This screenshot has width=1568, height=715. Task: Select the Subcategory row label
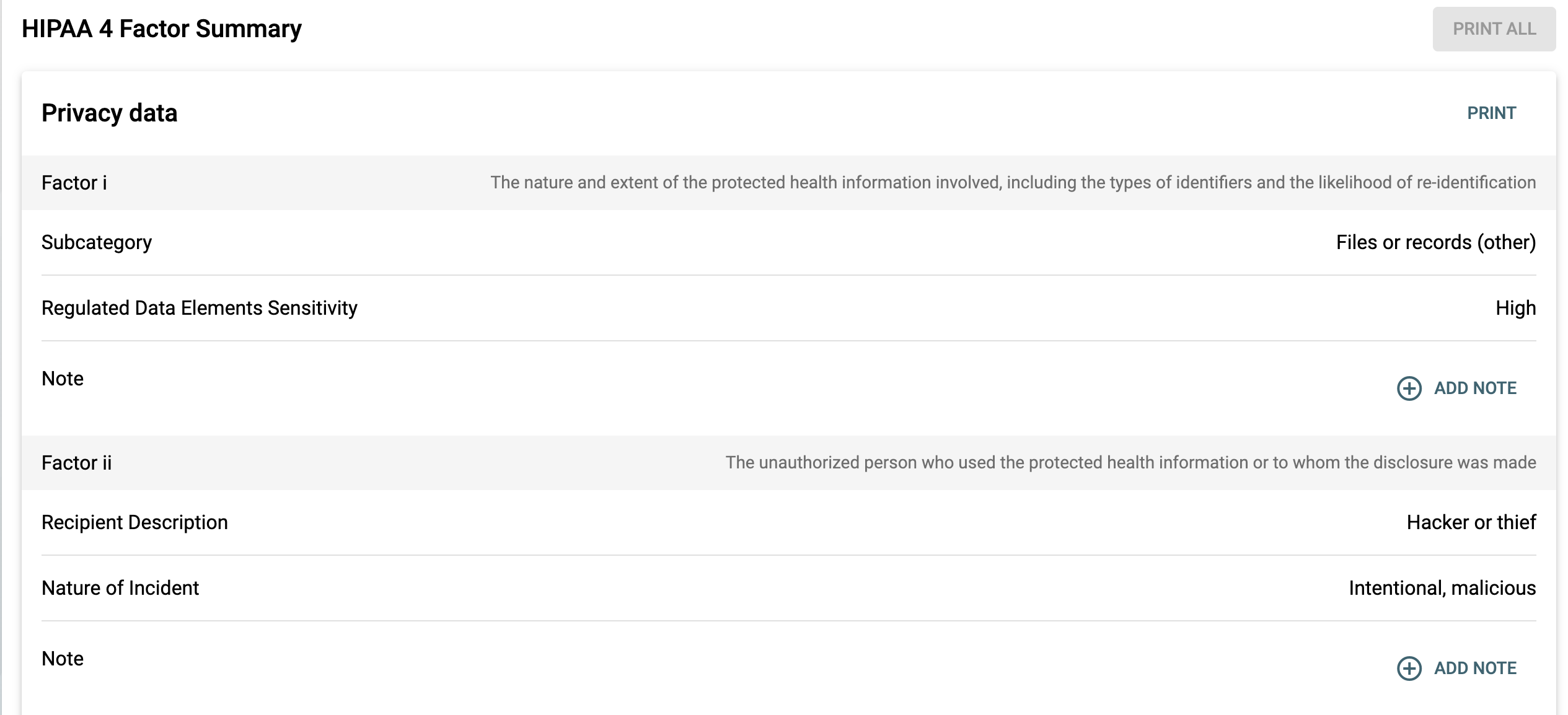point(97,242)
